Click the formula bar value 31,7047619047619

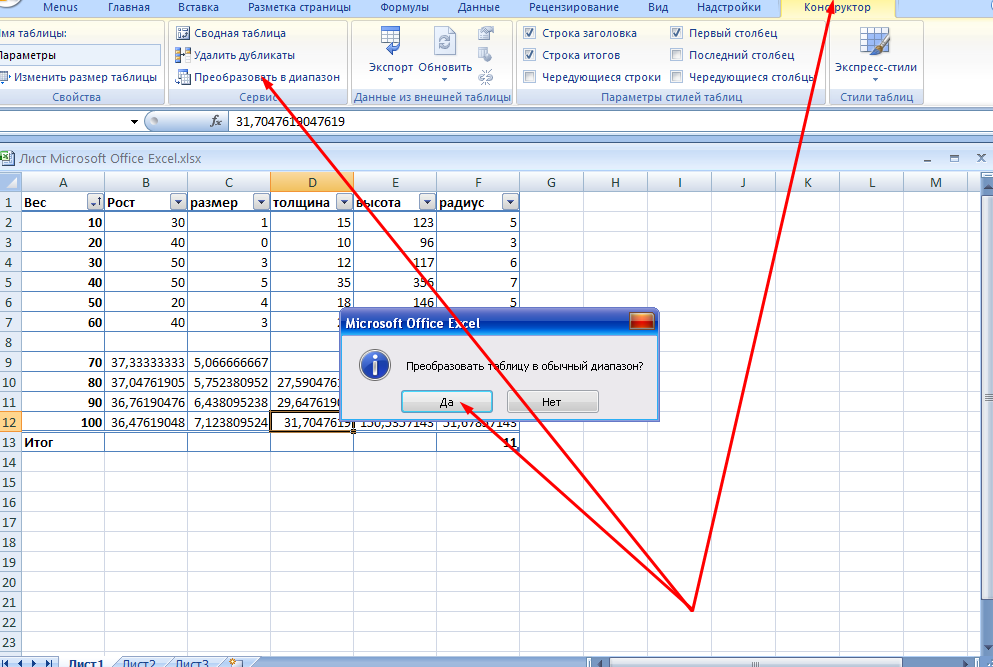pyautogui.click(x=290, y=121)
